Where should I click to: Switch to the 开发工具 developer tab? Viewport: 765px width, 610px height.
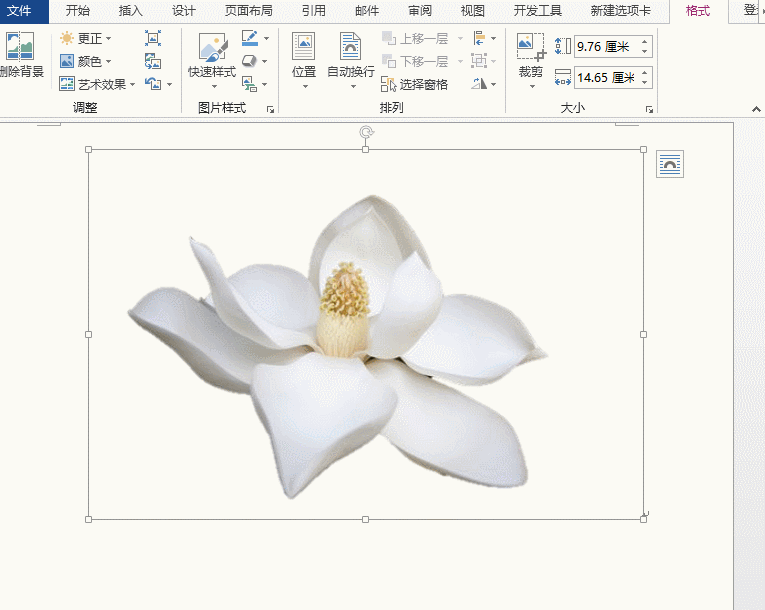point(538,11)
